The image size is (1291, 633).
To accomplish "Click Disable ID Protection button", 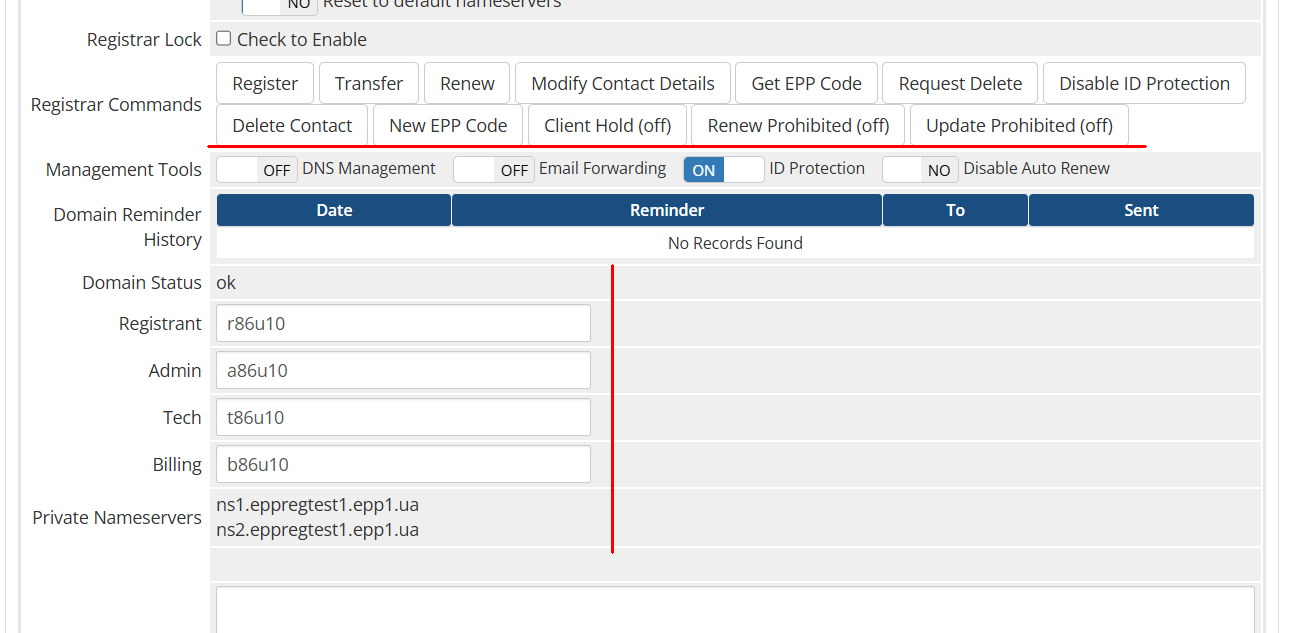I will click(1144, 84).
